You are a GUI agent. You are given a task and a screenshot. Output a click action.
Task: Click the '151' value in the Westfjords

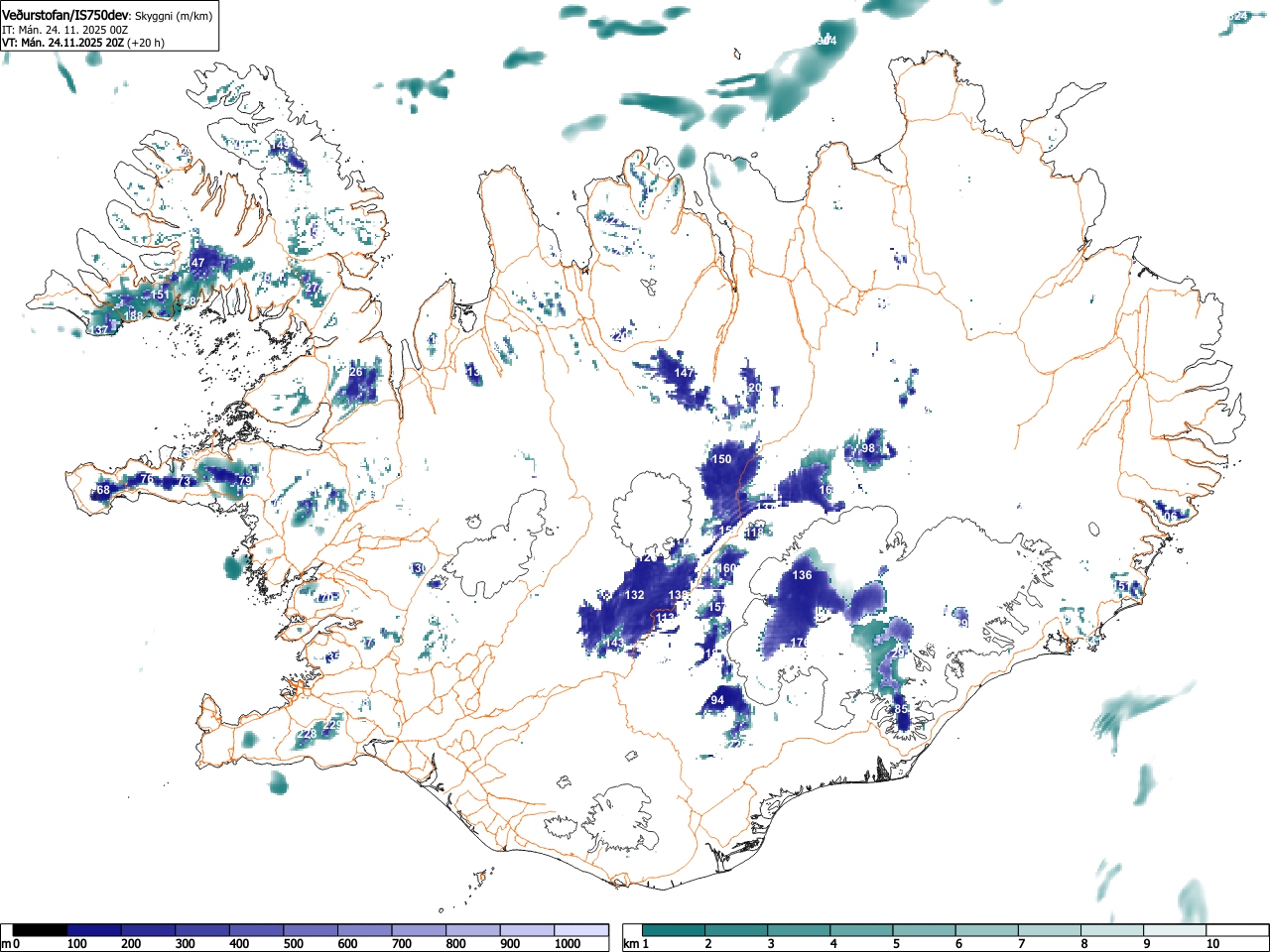159,295
